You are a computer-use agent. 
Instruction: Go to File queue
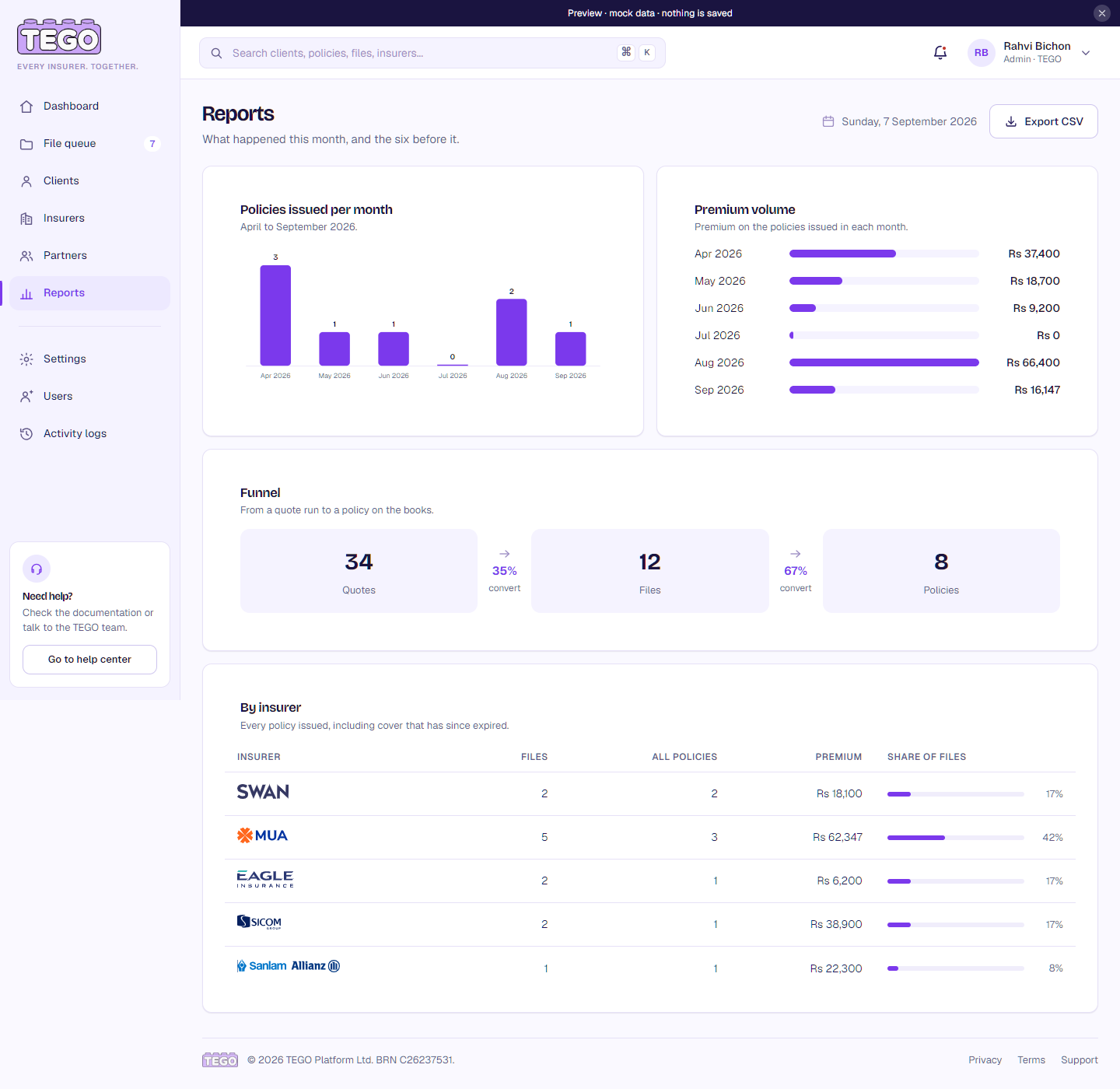pyautogui.click(x=89, y=144)
